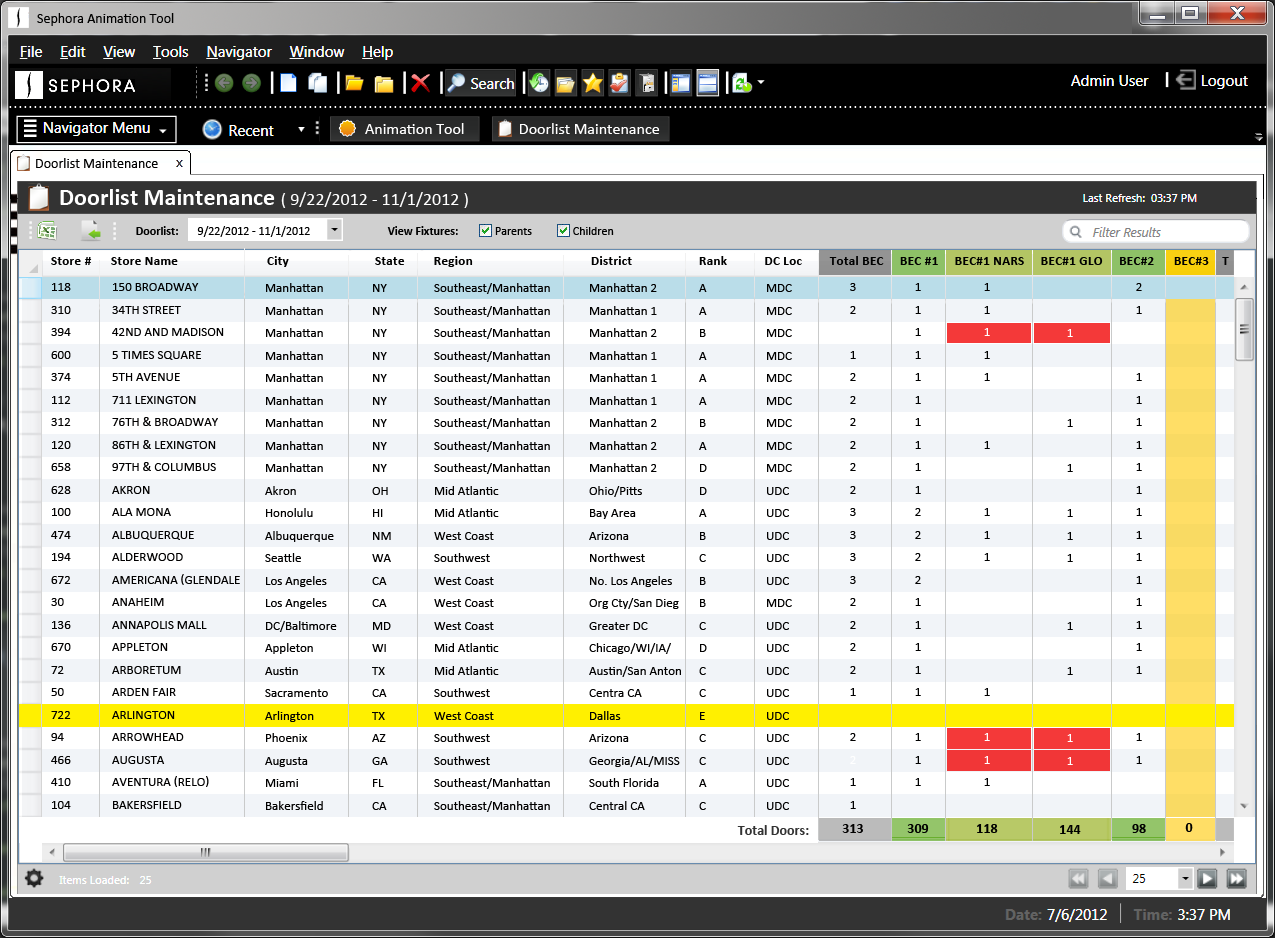The image size is (1275, 938).
Task: Open the Help menu
Action: 378,52
